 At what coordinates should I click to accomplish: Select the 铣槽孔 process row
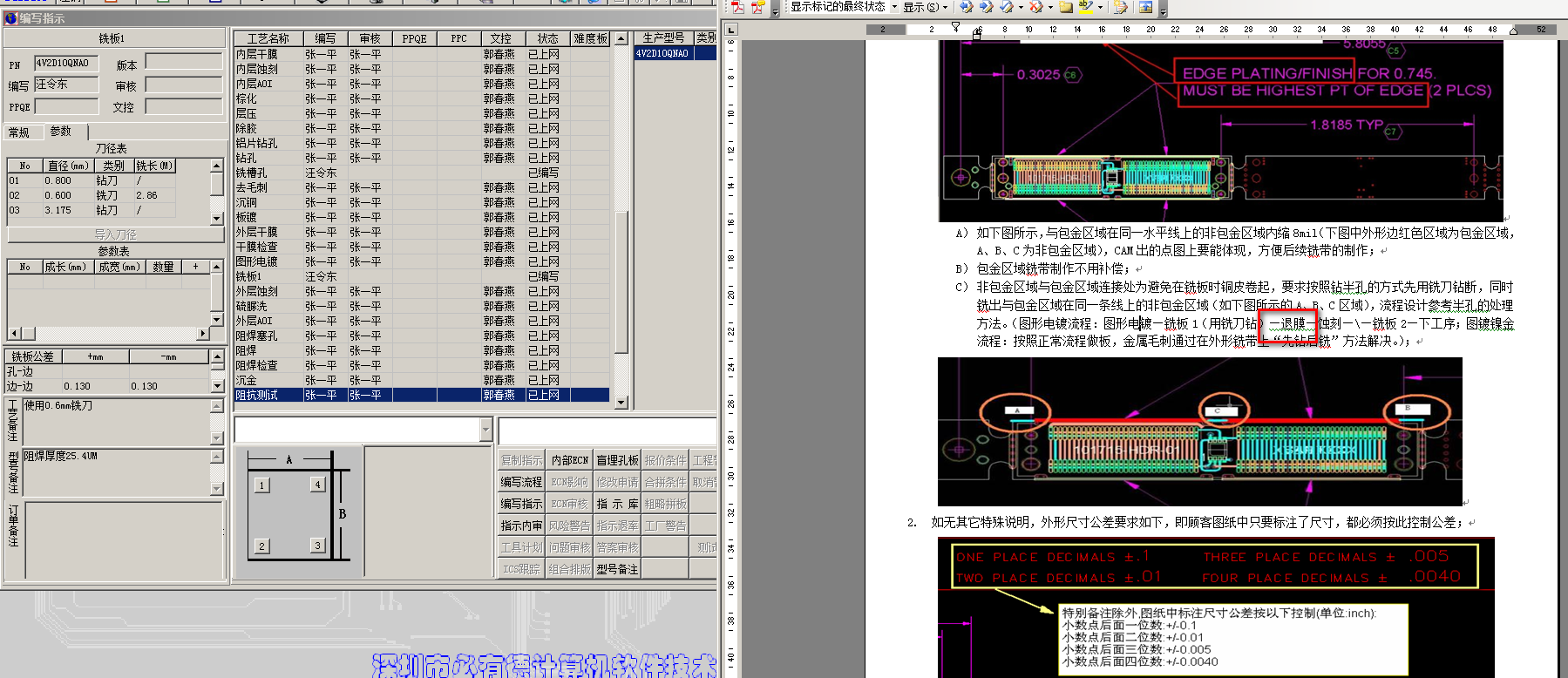coord(422,173)
